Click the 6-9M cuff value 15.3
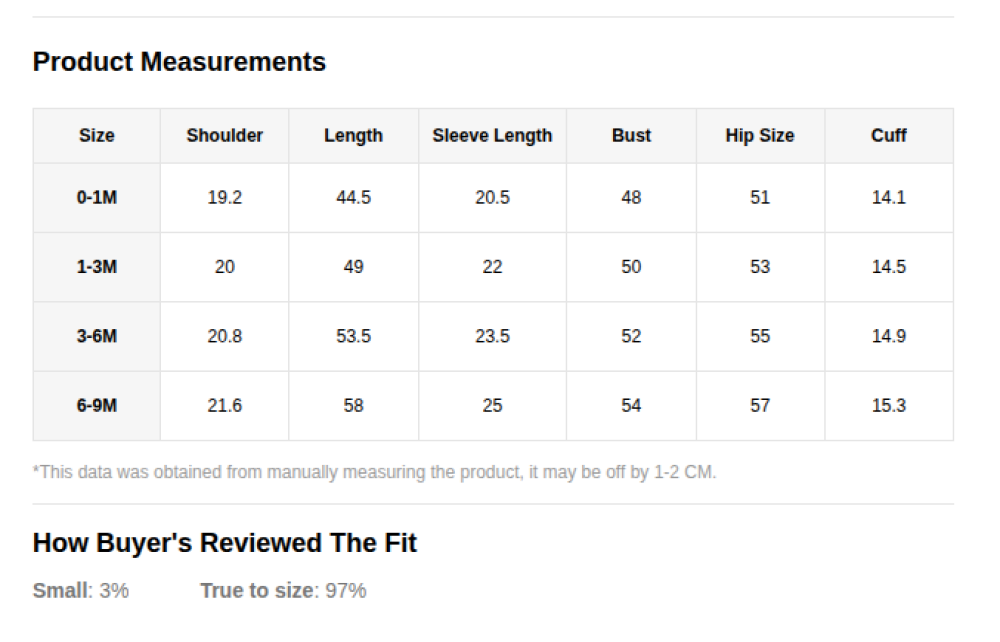Screen dimensions: 1000x642 [x=889, y=406]
